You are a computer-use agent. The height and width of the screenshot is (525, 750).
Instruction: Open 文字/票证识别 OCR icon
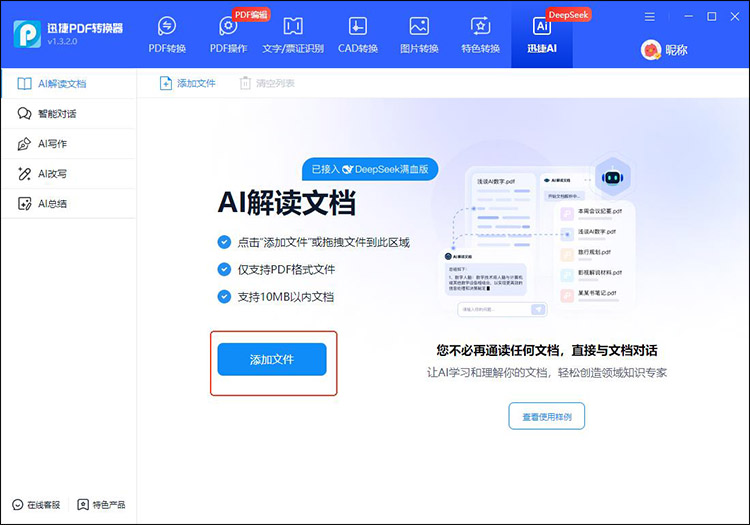[x=293, y=26]
